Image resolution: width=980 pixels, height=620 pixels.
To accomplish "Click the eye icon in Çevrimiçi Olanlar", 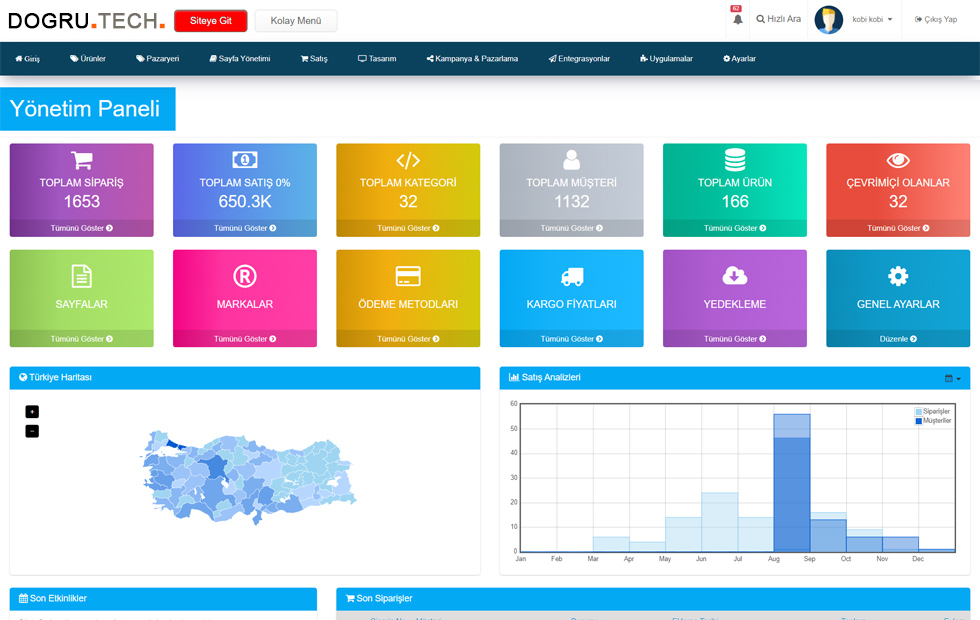I will 898,160.
